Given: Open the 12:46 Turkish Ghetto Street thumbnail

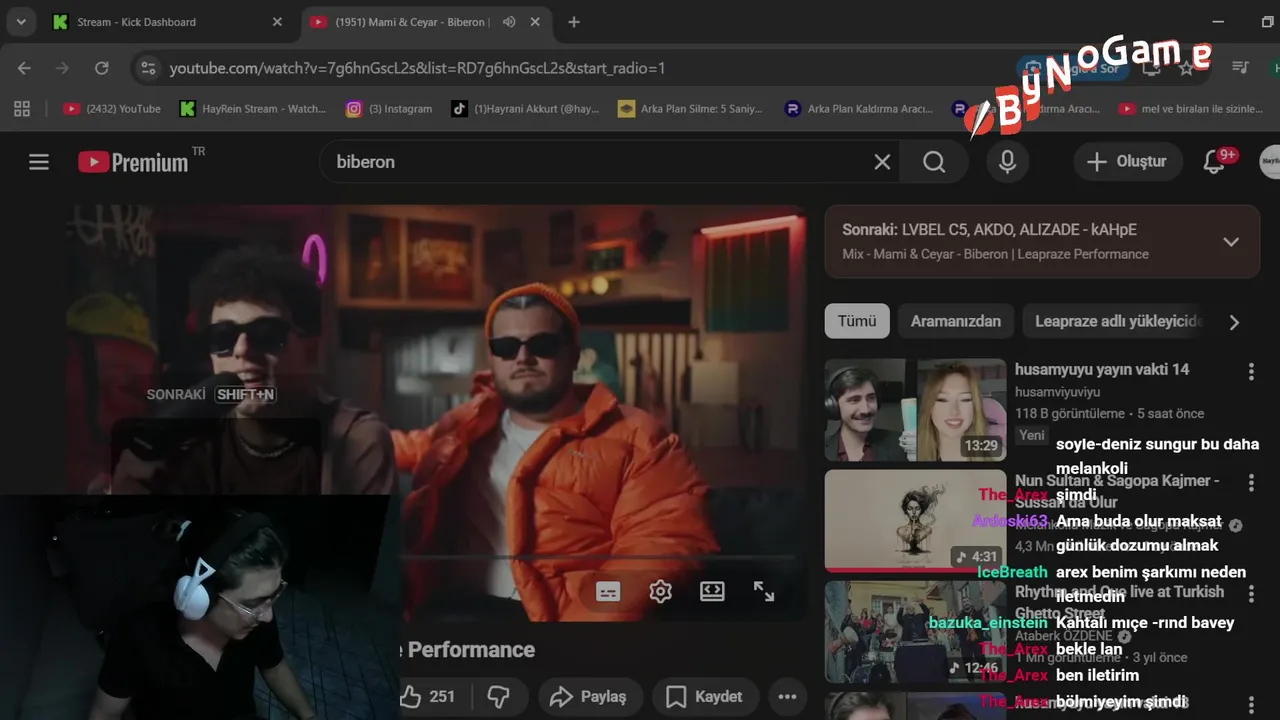Looking at the screenshot, I should click(915, 632).
